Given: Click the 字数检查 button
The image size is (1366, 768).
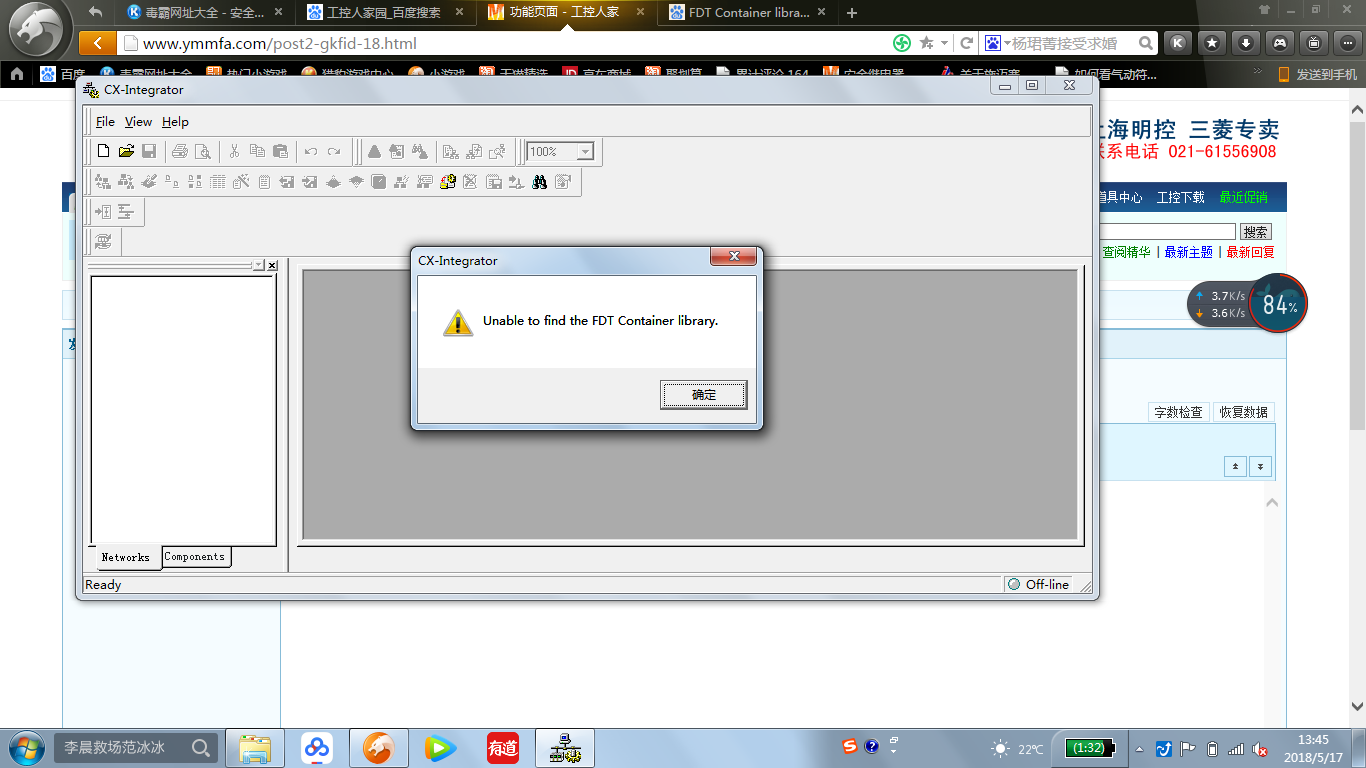Looking at the screenshot, I should 1178,412.
